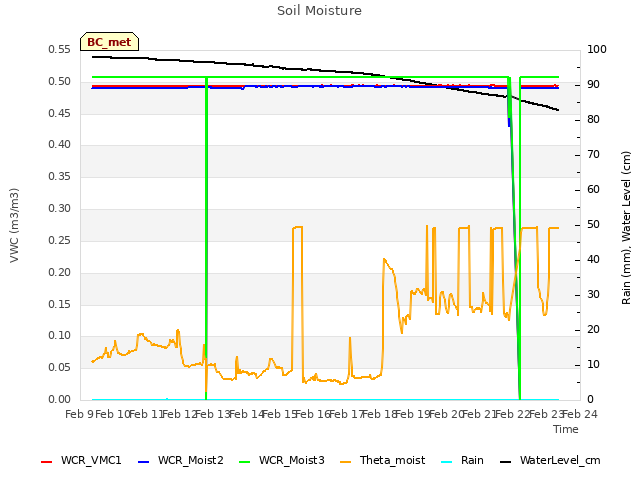Click the blue WCR_Moist2 legend swatch
Screen dimensions: 640x480
point(144,462)
